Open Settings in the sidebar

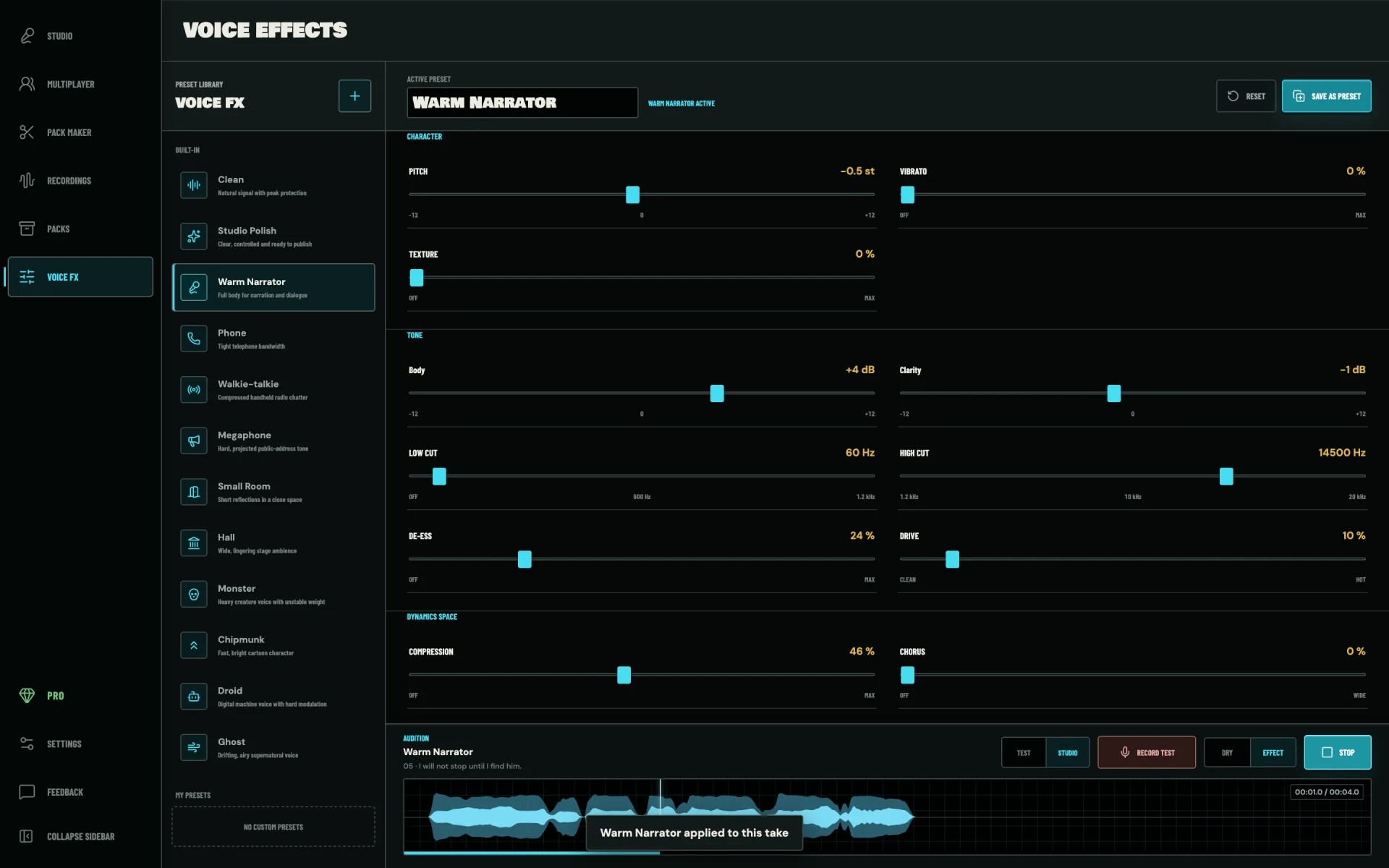pos(80,744)
